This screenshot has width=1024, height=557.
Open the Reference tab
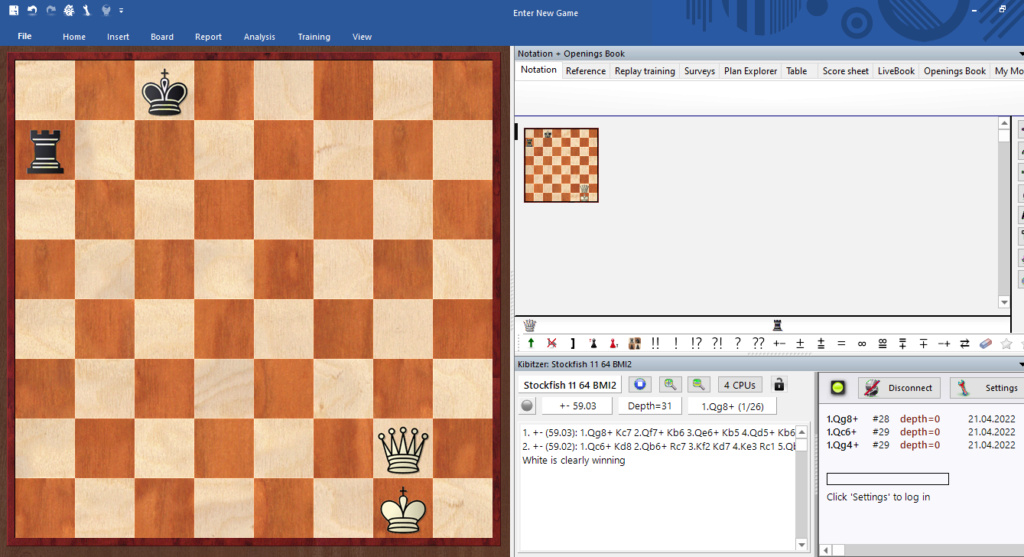pos(585,71)
